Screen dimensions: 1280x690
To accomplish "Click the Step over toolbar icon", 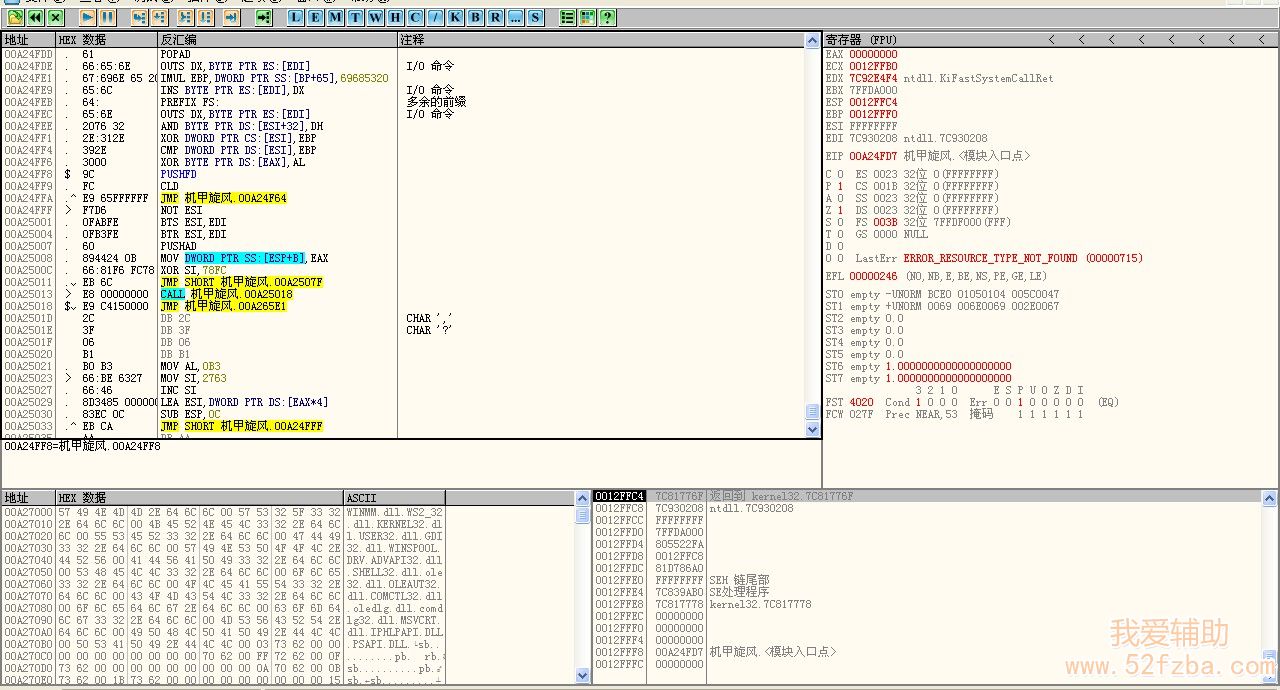I will click(x=160, y=17).
